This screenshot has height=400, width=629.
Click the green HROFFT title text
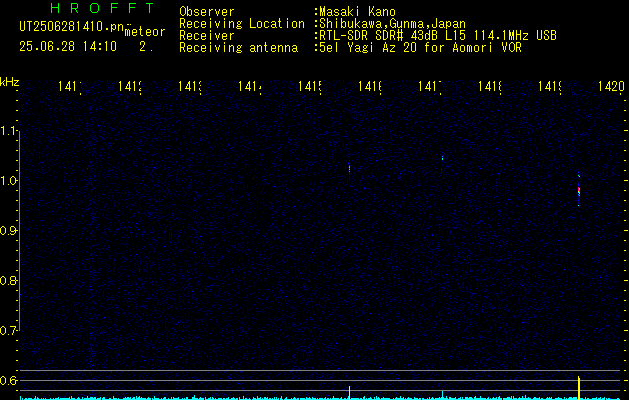103,8
